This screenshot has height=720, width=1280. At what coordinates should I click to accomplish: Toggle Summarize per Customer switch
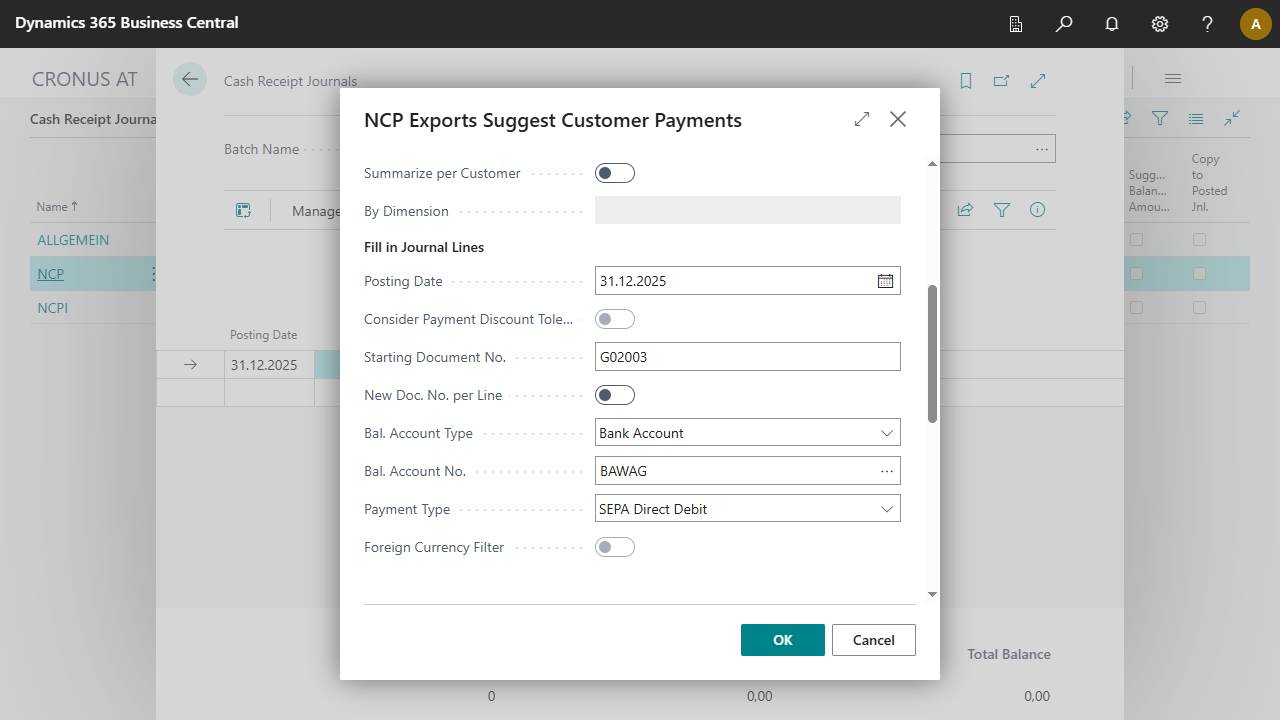point(615,173)
